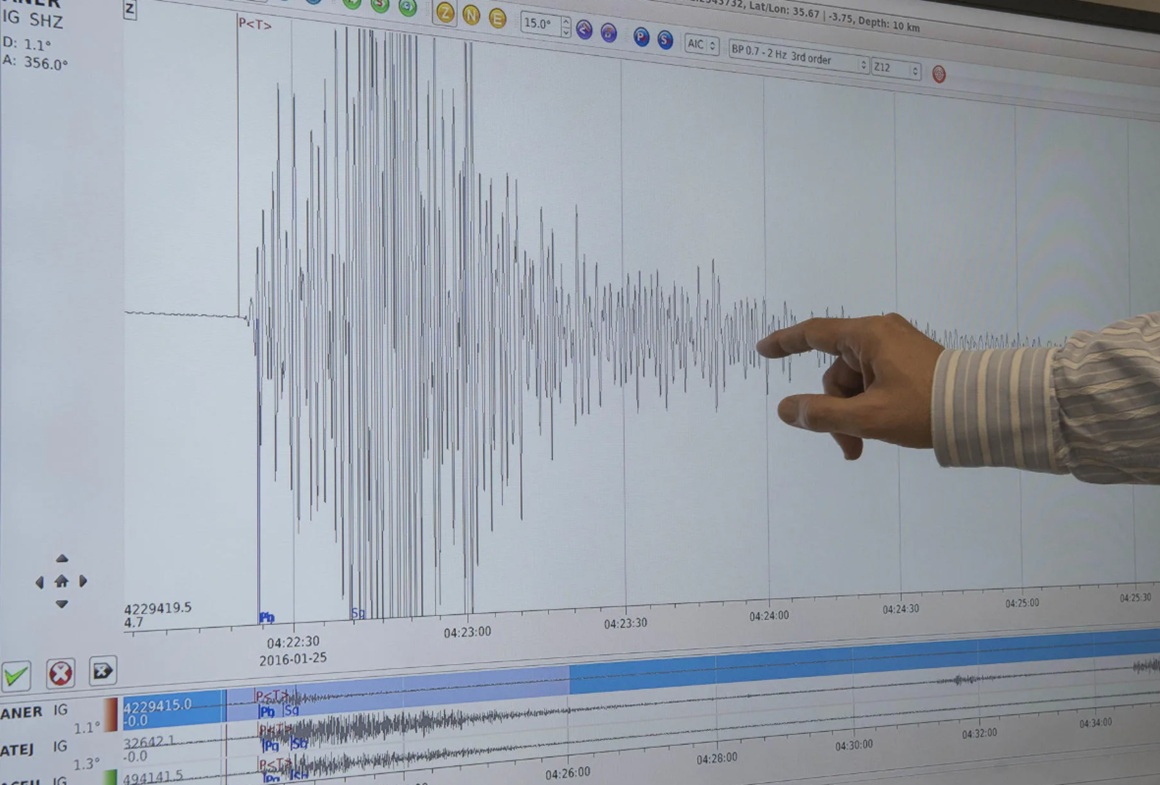The width and height of the screenshot is (1160, 785).
Task: Click the 4229415.0 amplitude value in ANER row
Action: pos(158,705)
